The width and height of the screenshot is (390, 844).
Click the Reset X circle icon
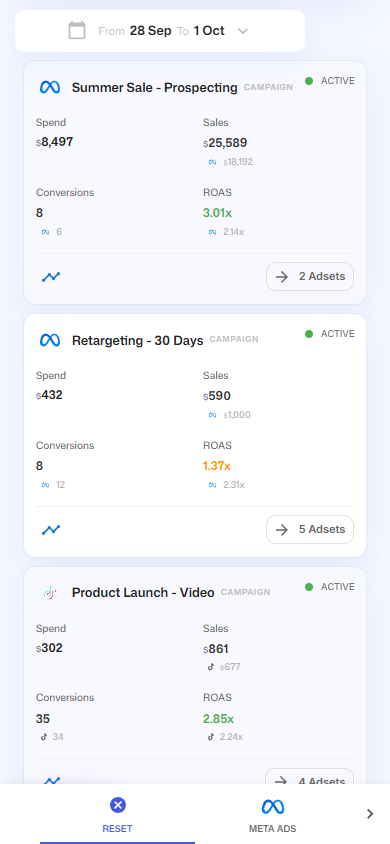coord(118,805)
